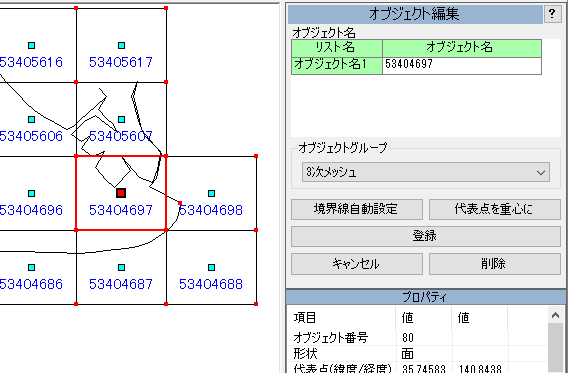The width and height of the screenshot is (568, 373).
Task: Select cyan point marker of mesh 53404688
Action: [x=212, y=267]
